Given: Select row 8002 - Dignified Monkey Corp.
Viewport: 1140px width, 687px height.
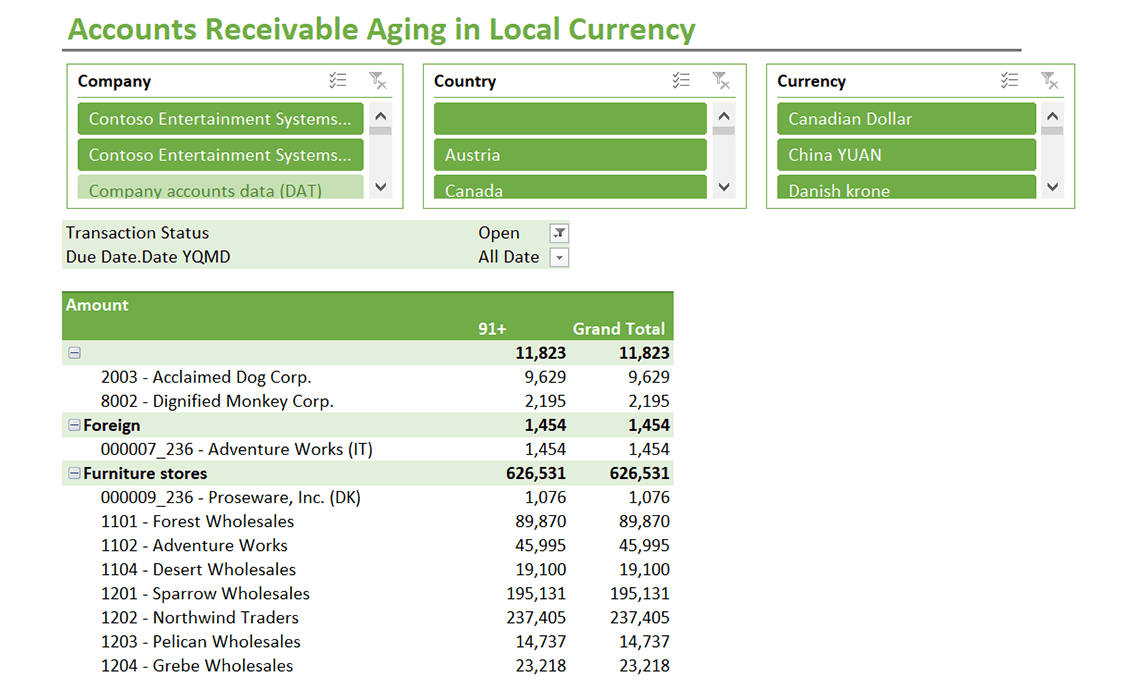Looking at the screenshot, I should pyautogui.click(x=367, y=401).
